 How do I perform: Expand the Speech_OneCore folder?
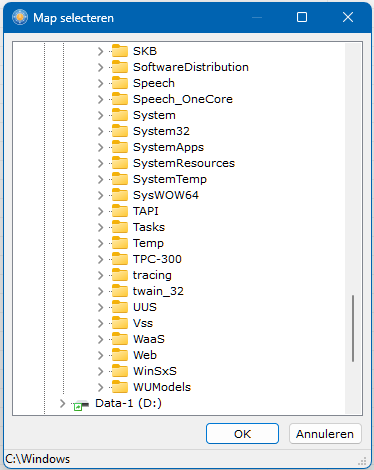pyautogui.click(x=100, y=99)
